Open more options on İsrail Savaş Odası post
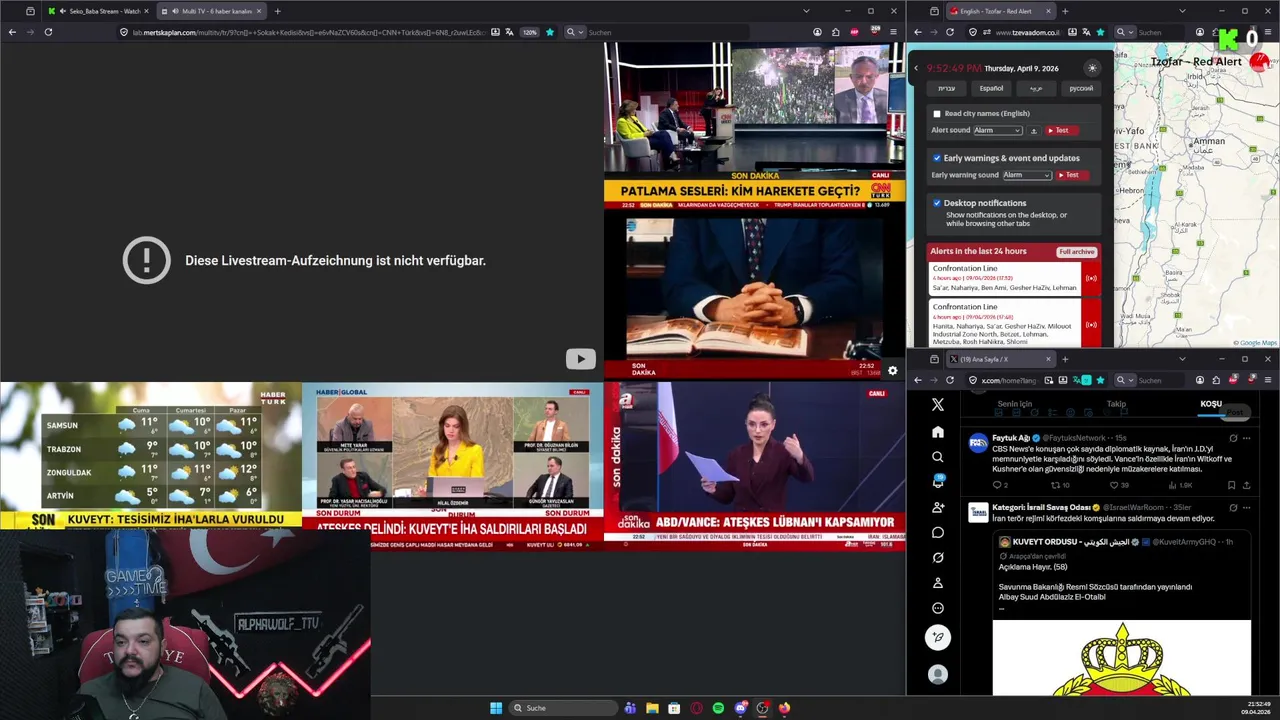Screen dimensions: 1280x720 tap(1246, 507)
